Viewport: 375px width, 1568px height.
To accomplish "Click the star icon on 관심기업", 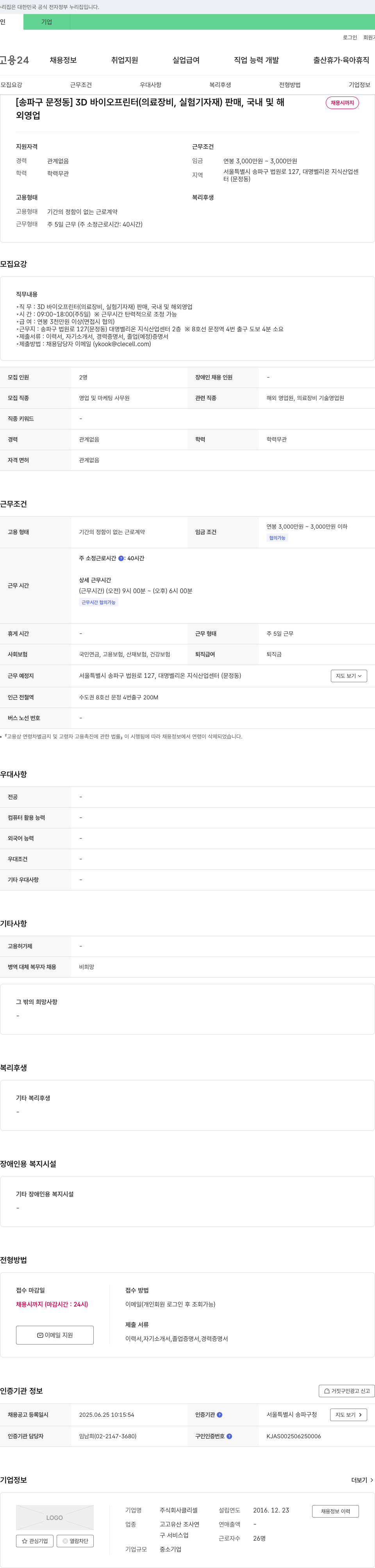I will point(24,1541).
